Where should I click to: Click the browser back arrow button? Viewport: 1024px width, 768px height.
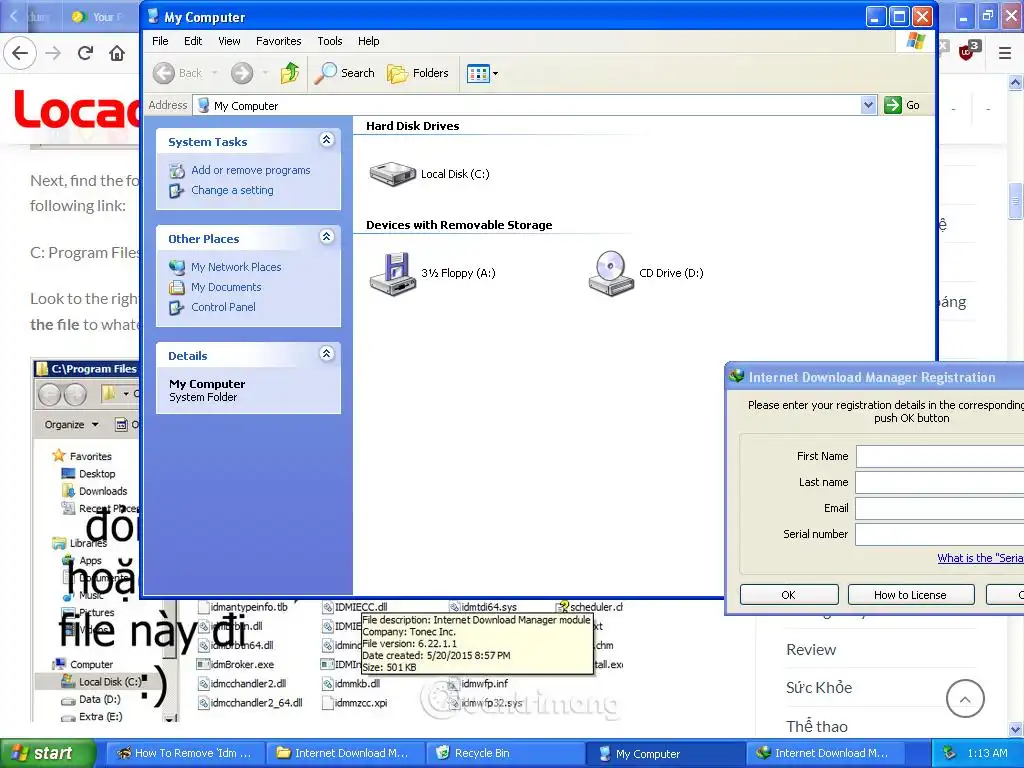pos(20,53)
